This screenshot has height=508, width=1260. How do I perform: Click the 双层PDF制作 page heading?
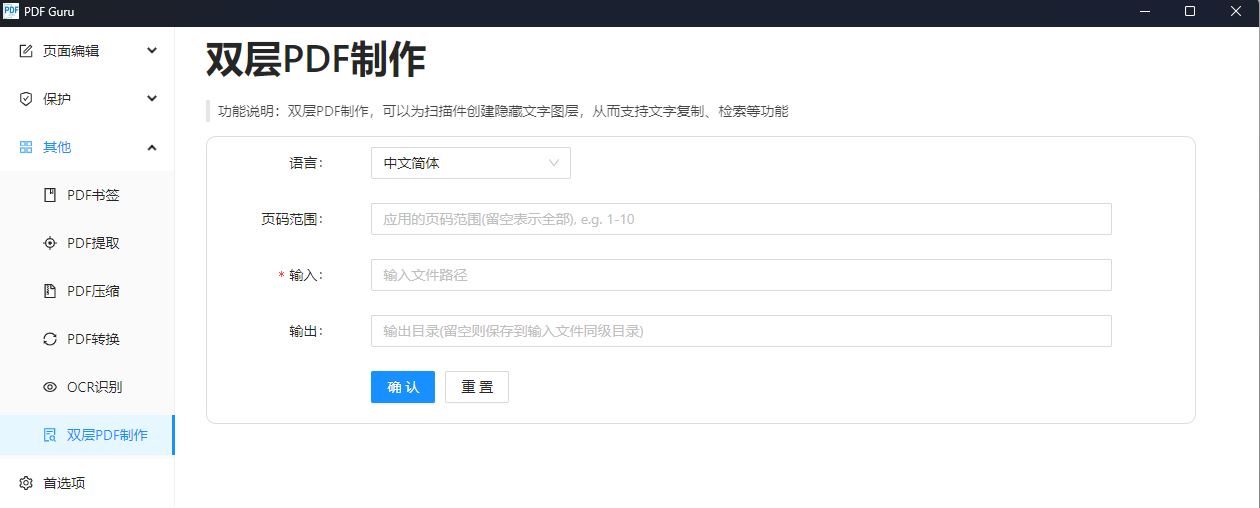click(x=316, y=61)
